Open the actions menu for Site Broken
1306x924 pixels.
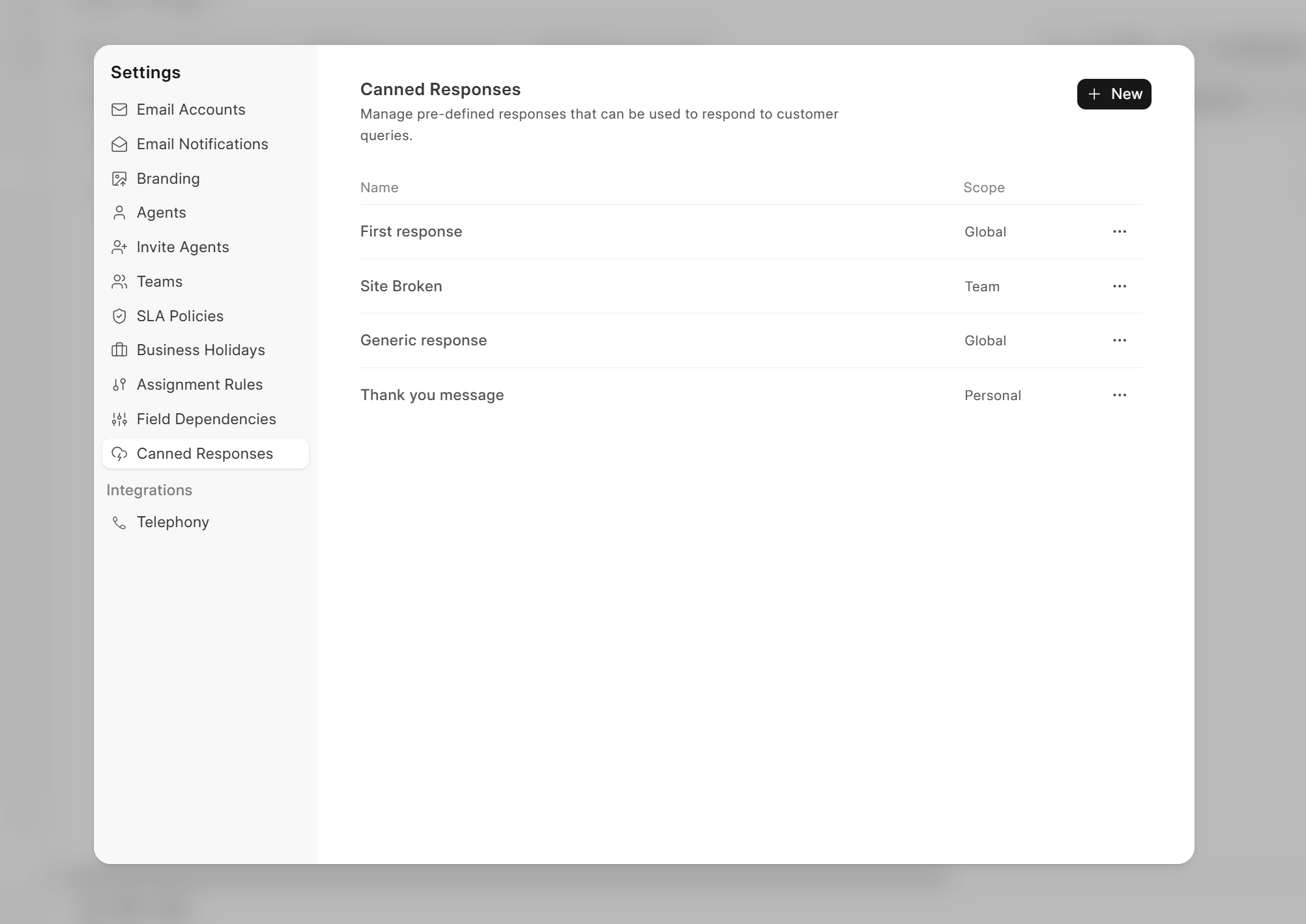1120,286
